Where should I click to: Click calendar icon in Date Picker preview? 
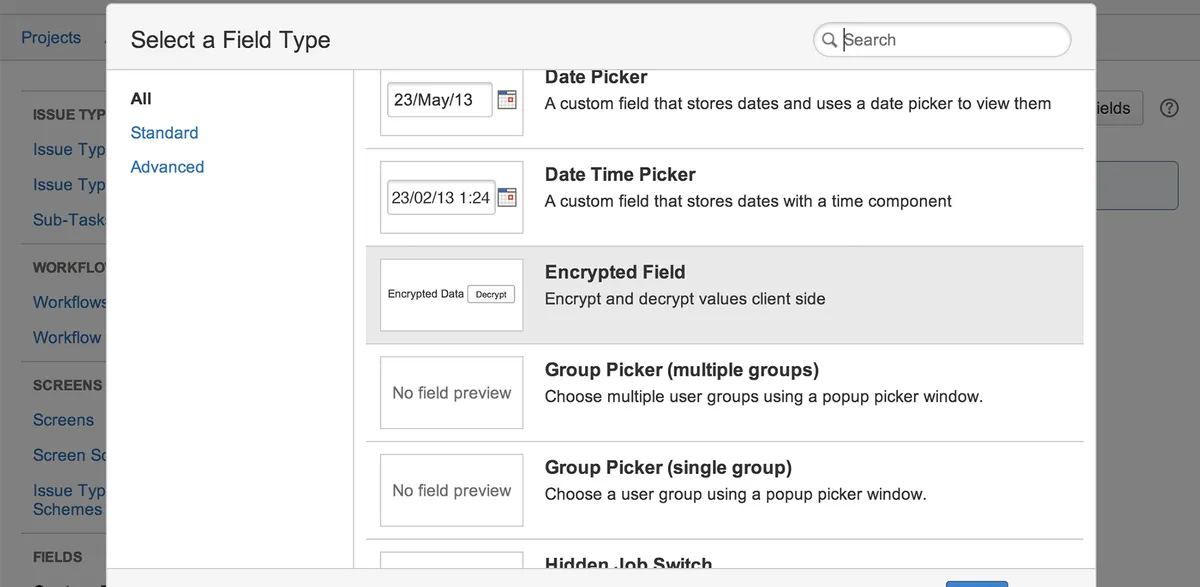(507, 100)
